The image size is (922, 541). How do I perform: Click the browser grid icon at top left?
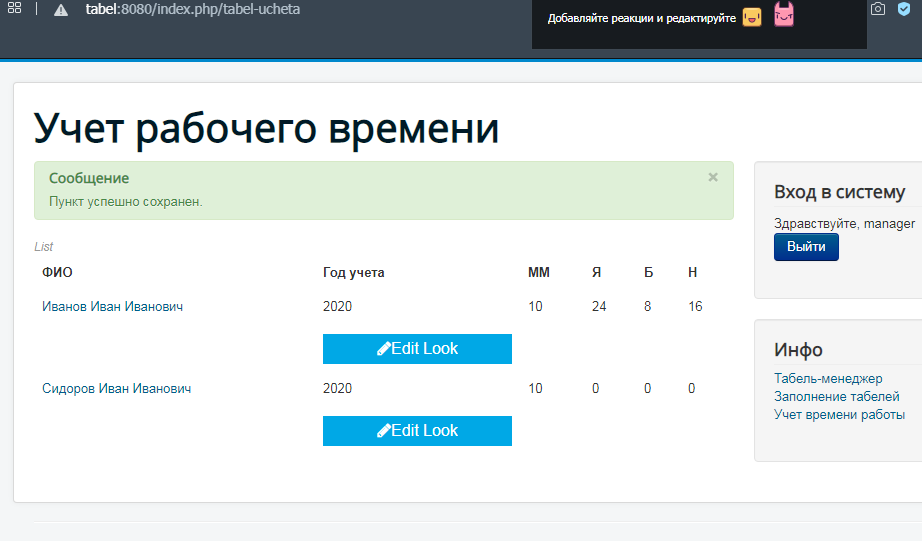(x=15, y=9)
